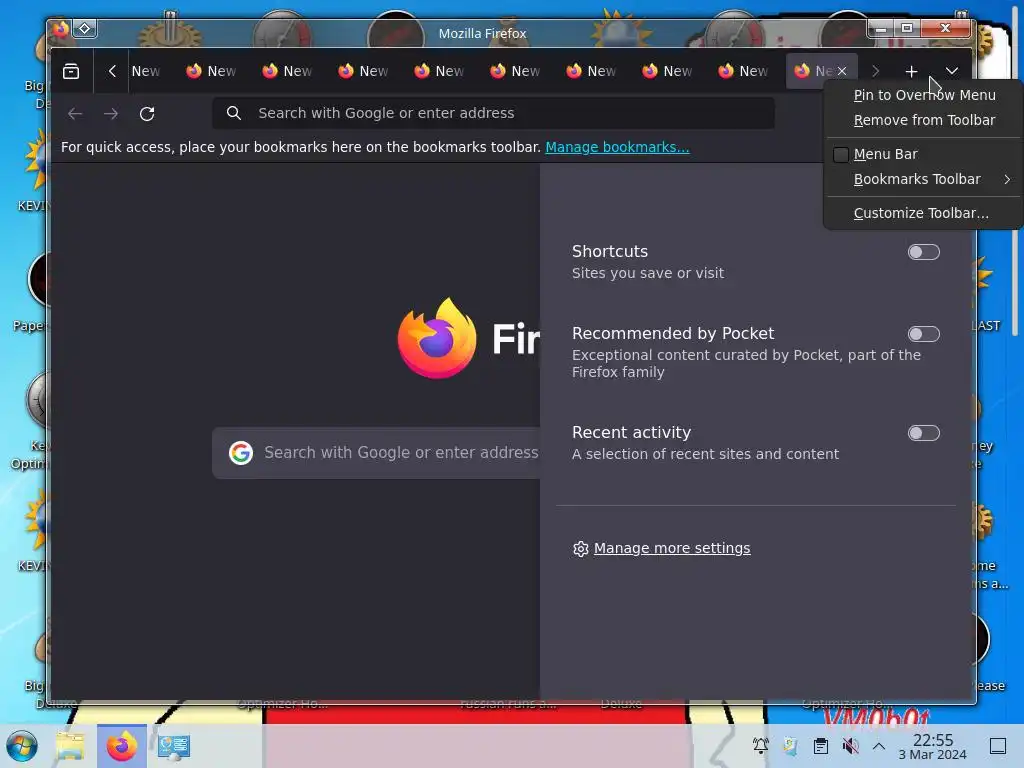Close the active New Tab

click(842, 71)
